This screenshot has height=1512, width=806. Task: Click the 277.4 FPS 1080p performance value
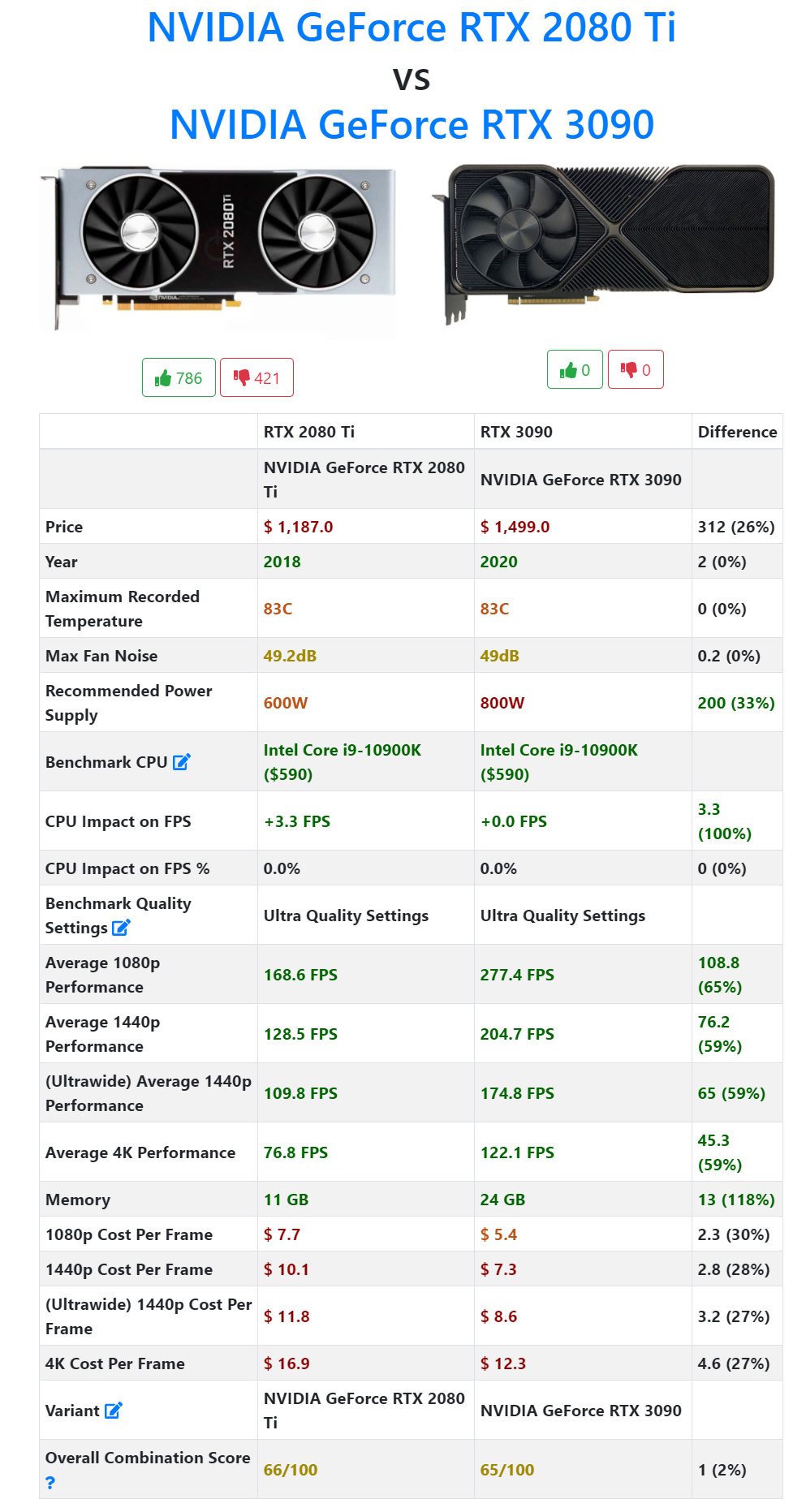517,975
